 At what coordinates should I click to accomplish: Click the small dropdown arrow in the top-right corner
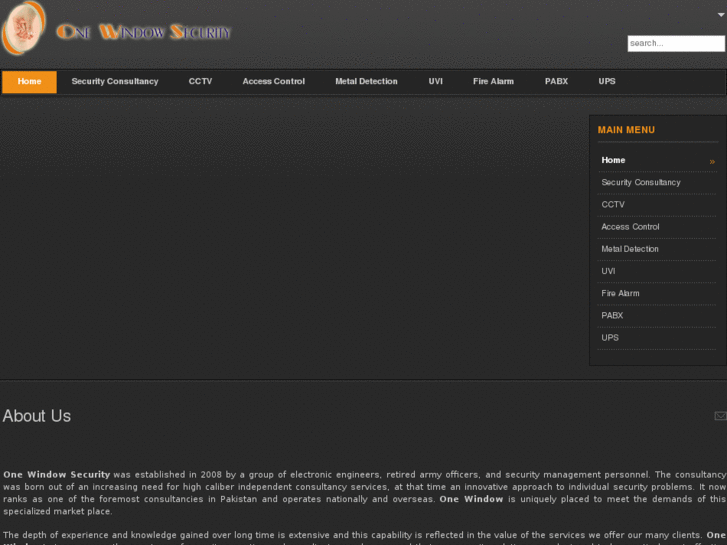pos(721,15)
